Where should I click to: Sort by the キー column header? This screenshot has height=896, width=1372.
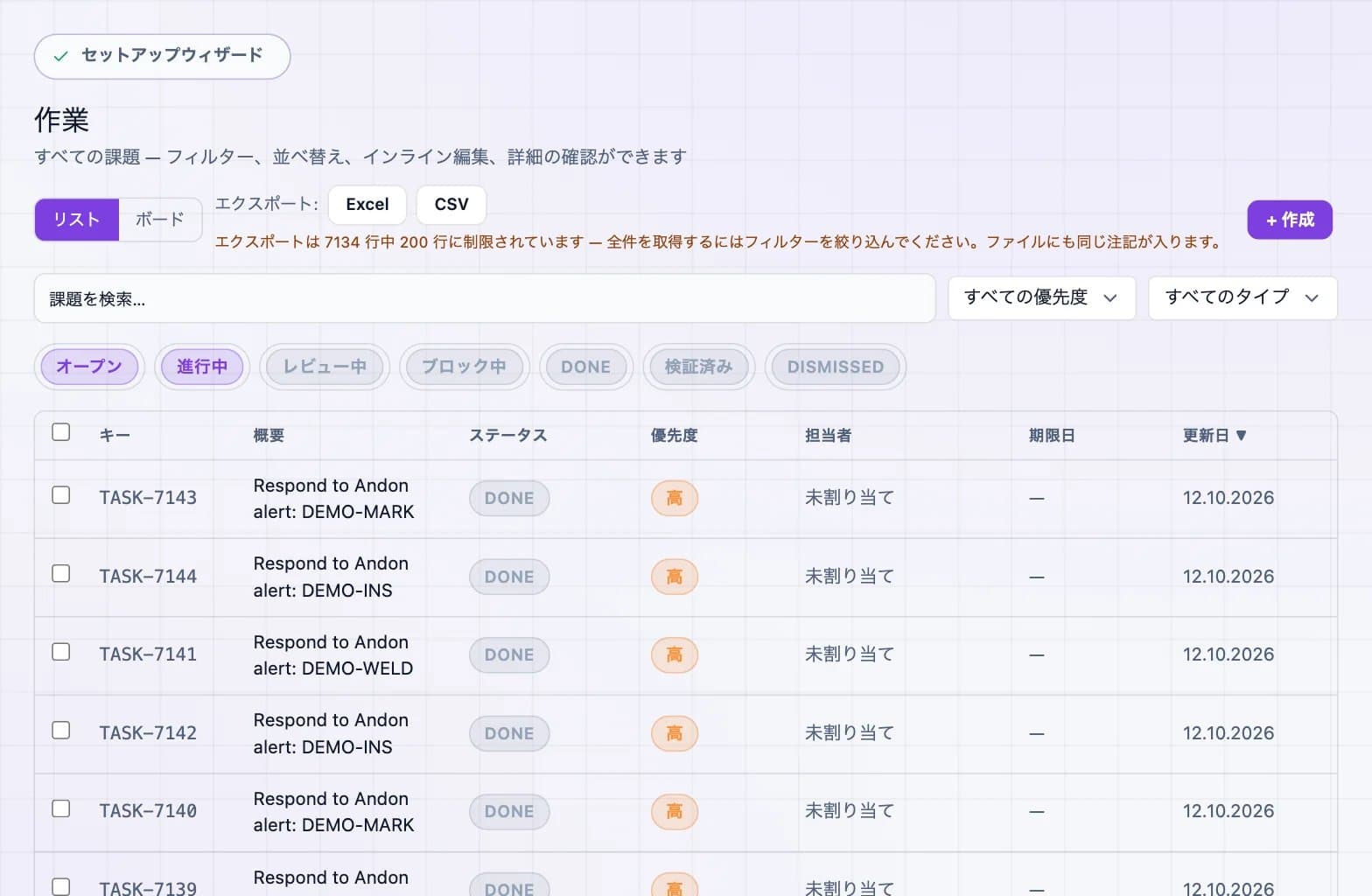[x=115, y=436]
